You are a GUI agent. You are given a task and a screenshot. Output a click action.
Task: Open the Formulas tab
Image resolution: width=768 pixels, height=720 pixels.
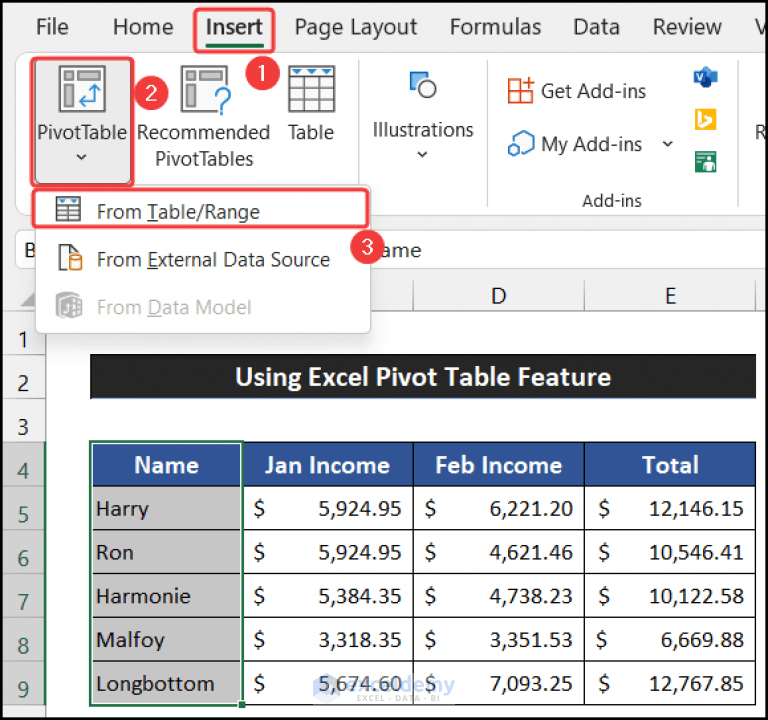tap(495, 27)
